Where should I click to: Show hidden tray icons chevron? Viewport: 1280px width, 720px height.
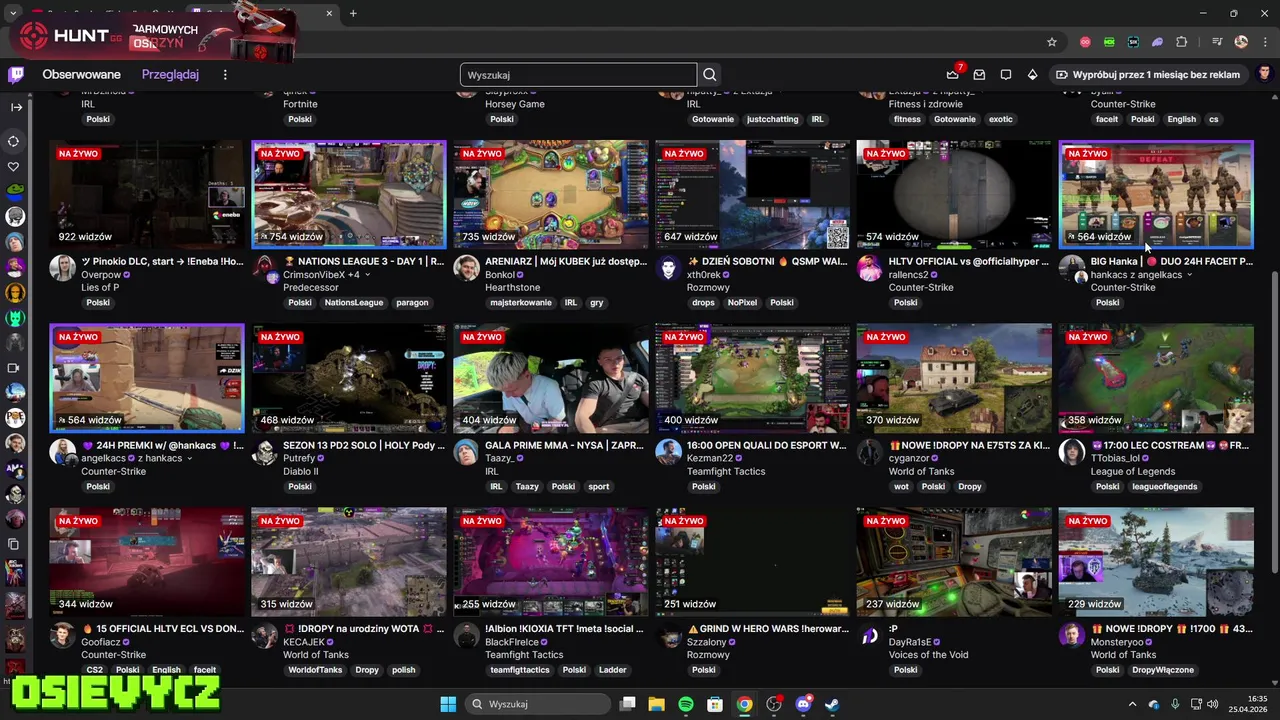point(1132,704)
